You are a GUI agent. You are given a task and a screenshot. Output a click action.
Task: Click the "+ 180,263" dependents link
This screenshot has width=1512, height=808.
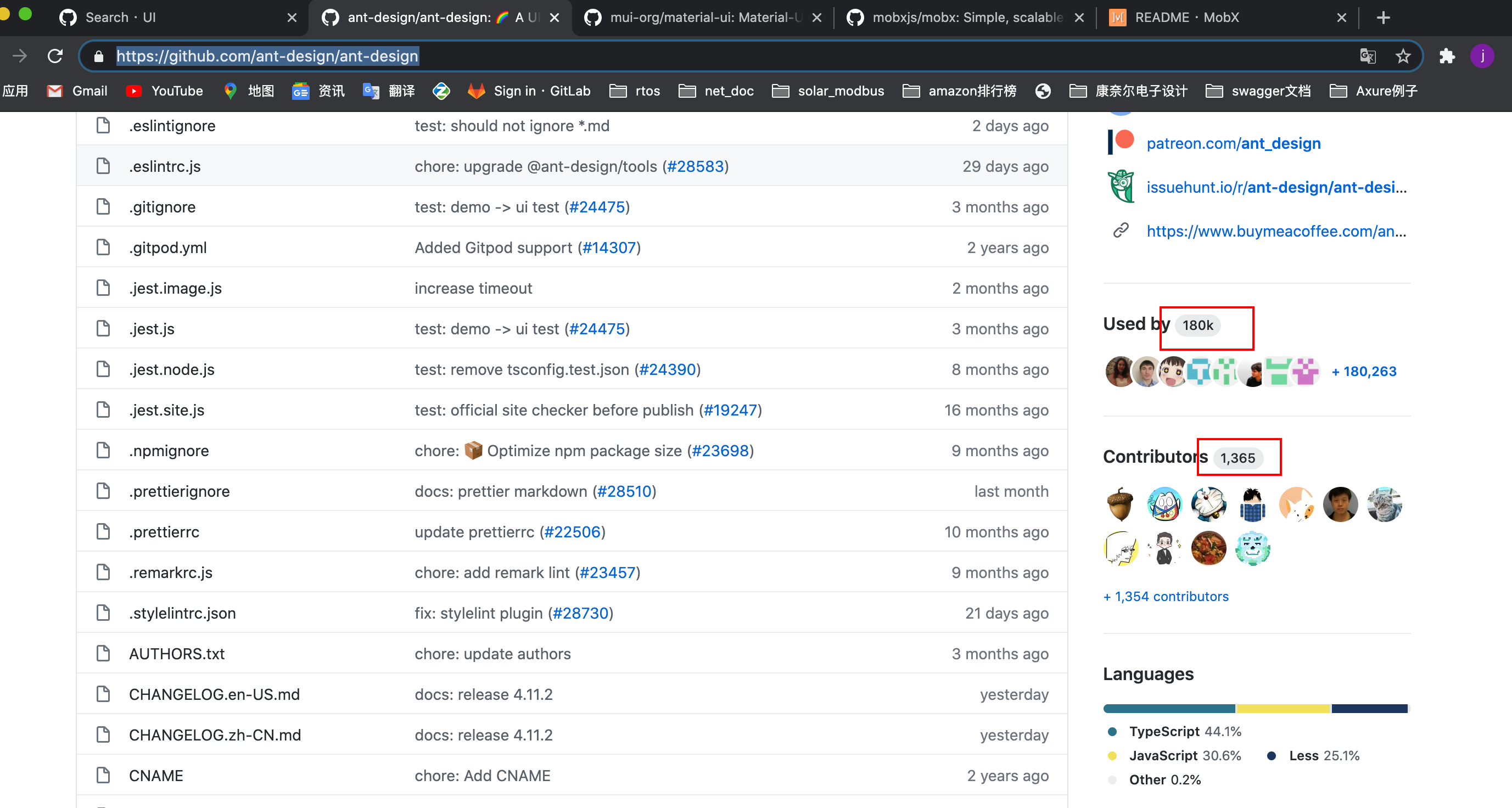coord(1364,372)
